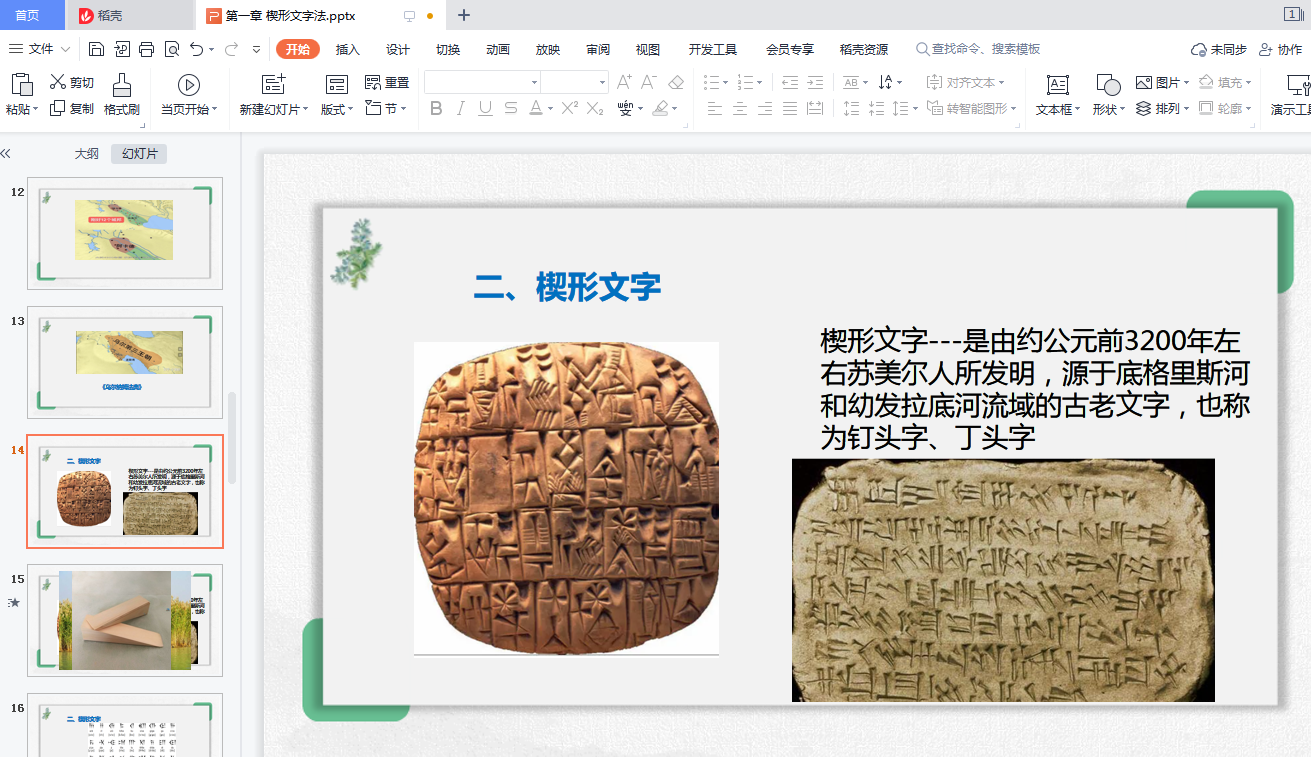
Task: Toggle Bold formatting
Action: click(436, 109)
